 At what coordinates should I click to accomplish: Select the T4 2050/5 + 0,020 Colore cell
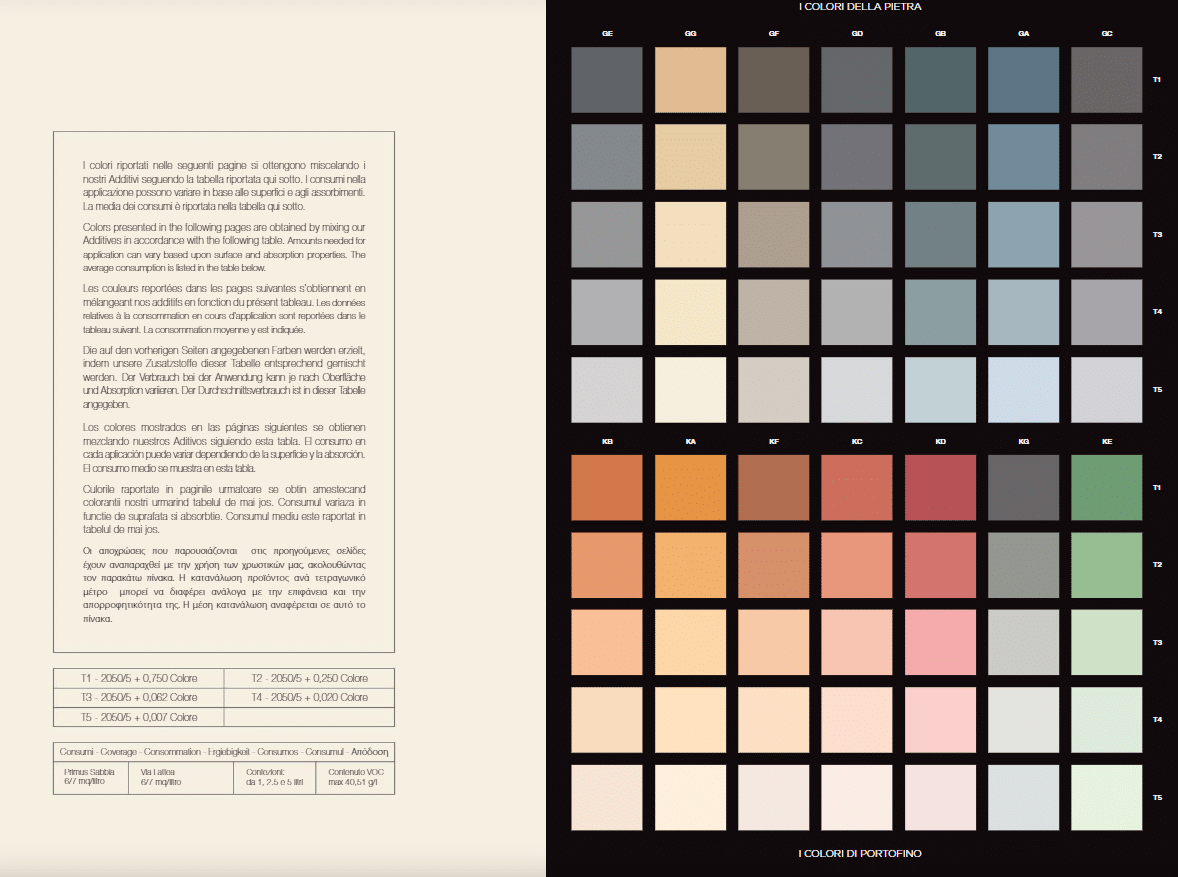click(309, 697)
